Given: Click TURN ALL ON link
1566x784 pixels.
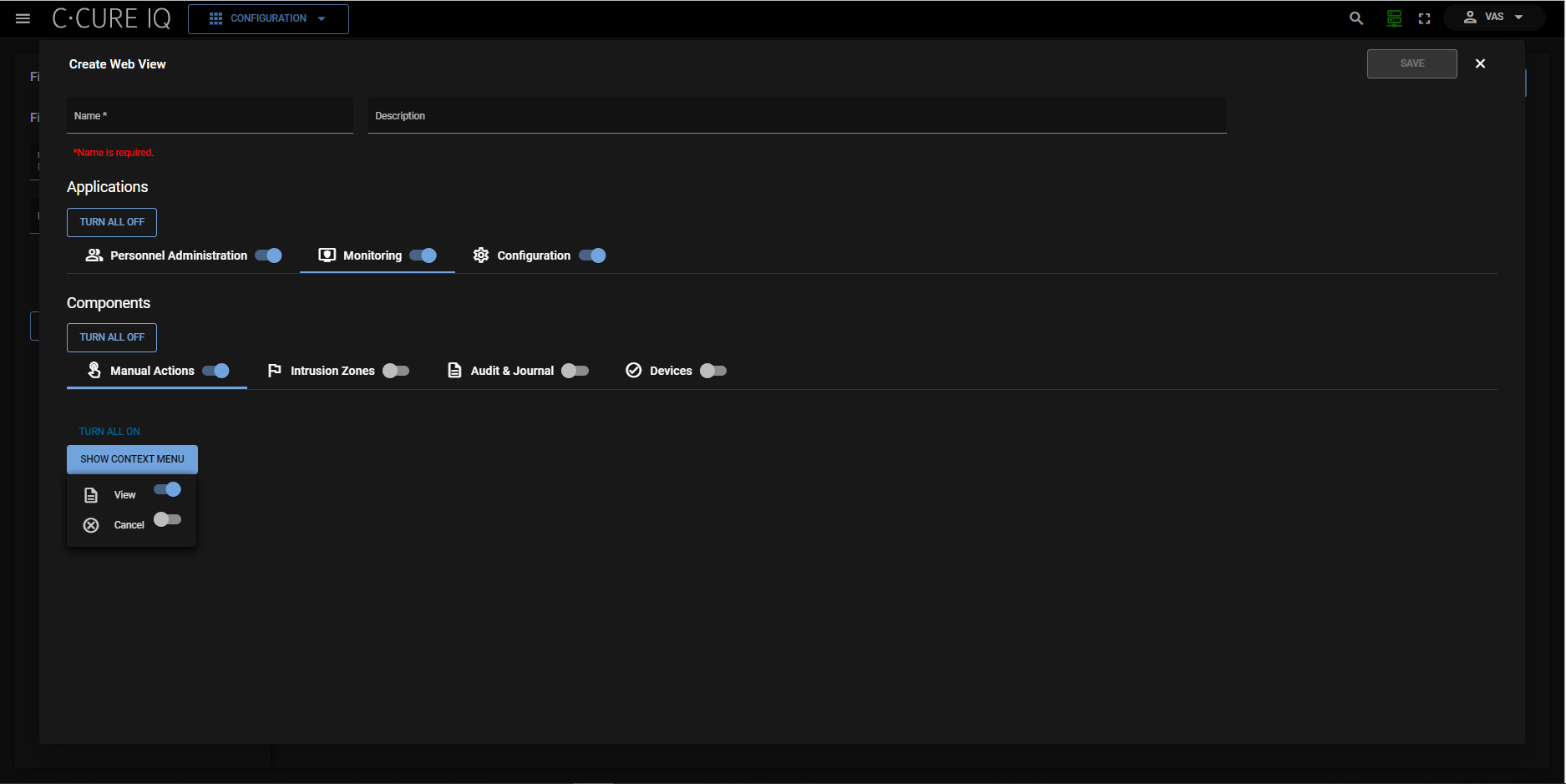Looking at the screenshot, I should tap(109, 432).
